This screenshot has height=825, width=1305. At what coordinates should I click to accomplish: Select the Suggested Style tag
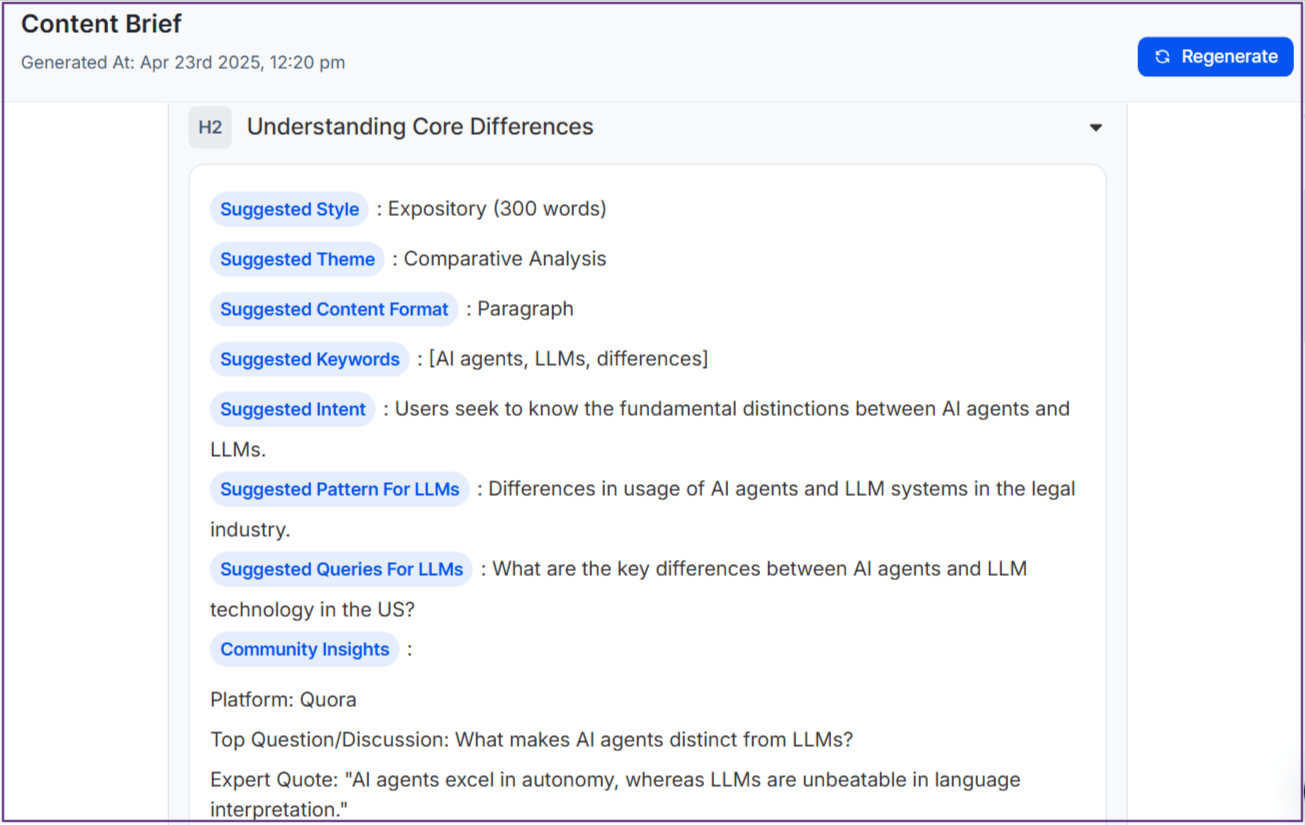tap(289, 209)
